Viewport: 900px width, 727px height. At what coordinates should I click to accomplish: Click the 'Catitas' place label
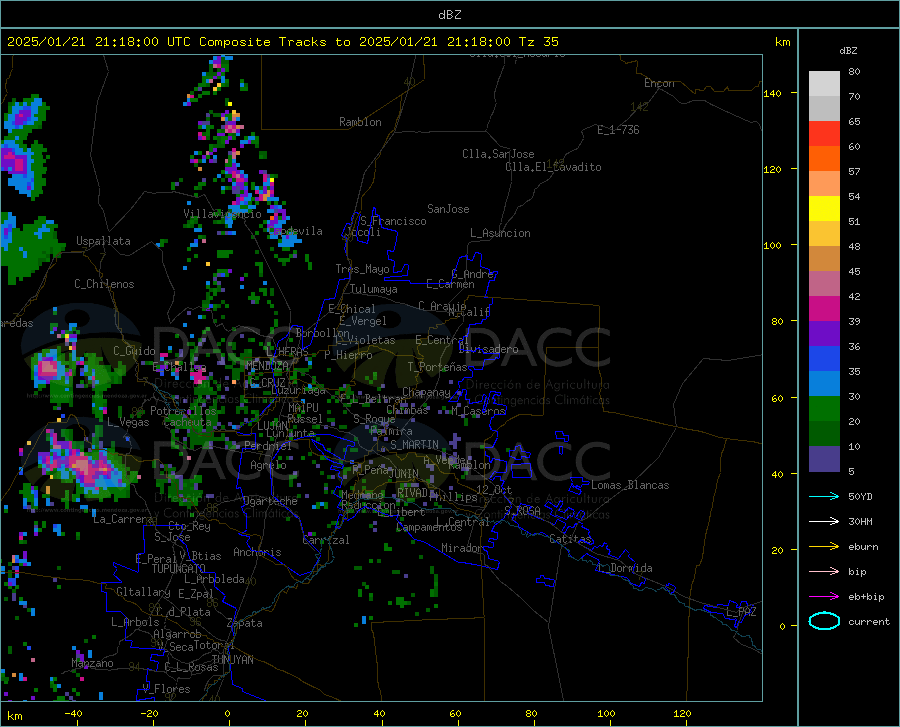pyautogui.click(x=570, y=539)
